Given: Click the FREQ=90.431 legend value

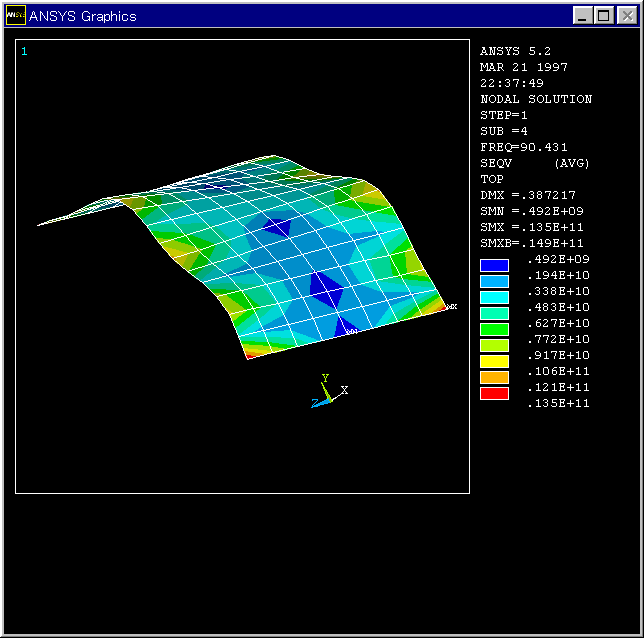Looking at the screenshot, I should tap(524, 147).
